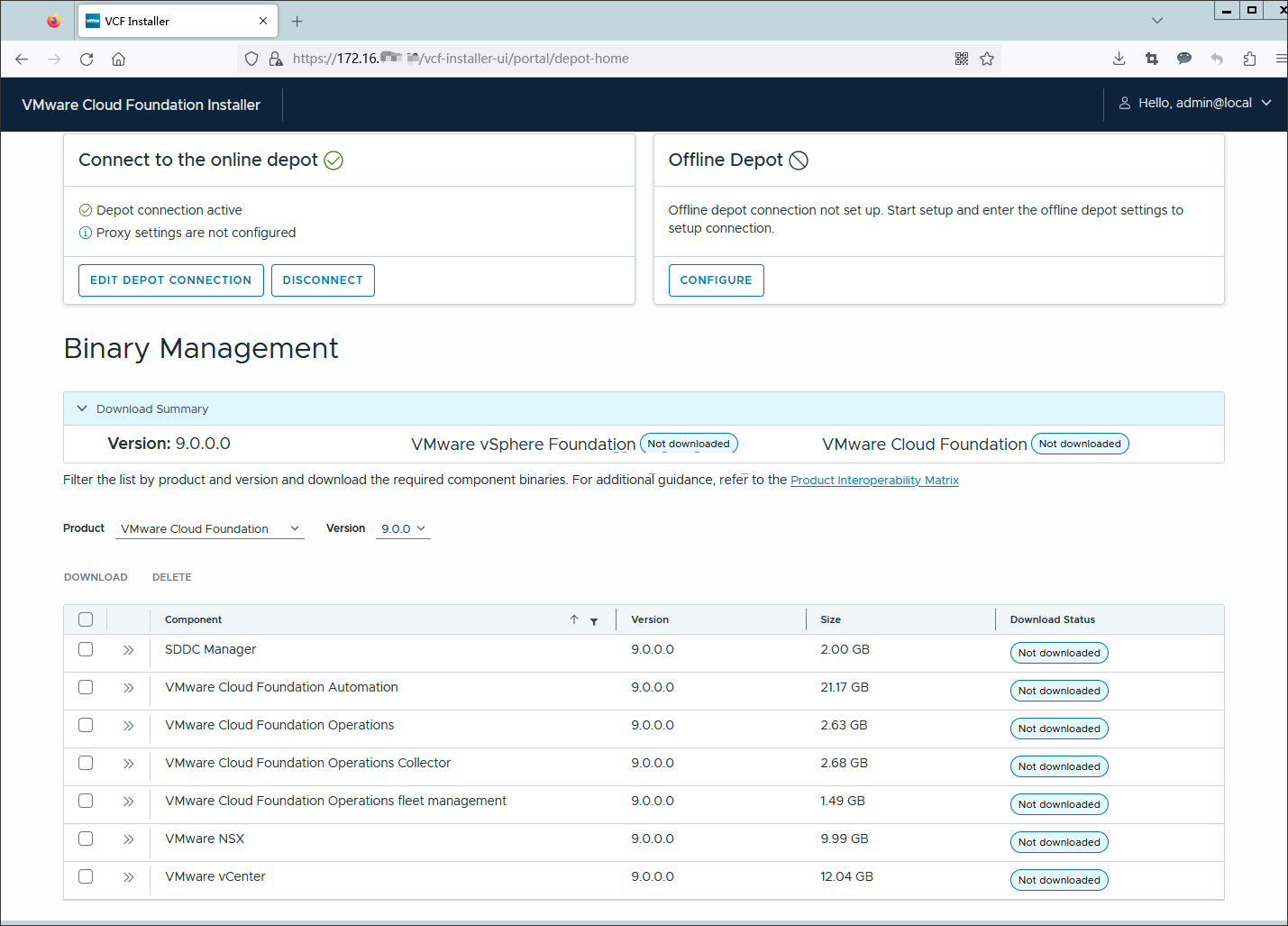Open the browser extensions puzzle icon
Viewport: 1288px width, 926px height.
click(x=1249, y=59)
